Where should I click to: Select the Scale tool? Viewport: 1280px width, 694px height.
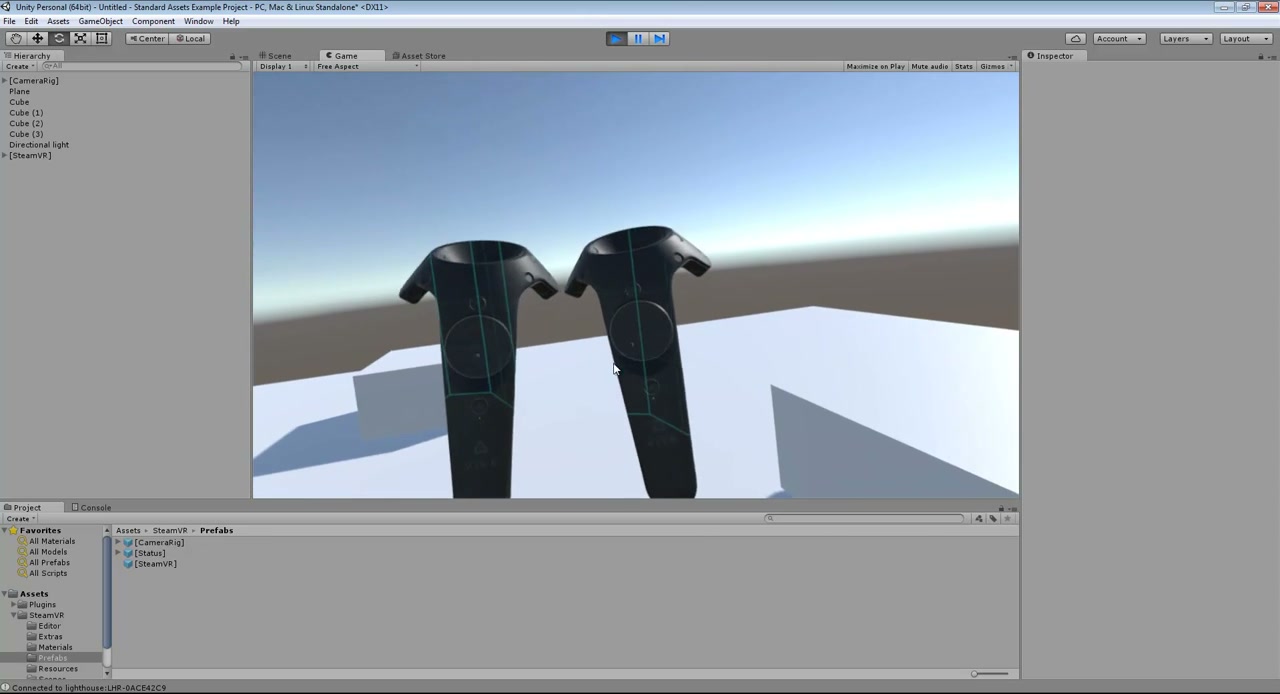pyautogui.click(x=80, y=38)
